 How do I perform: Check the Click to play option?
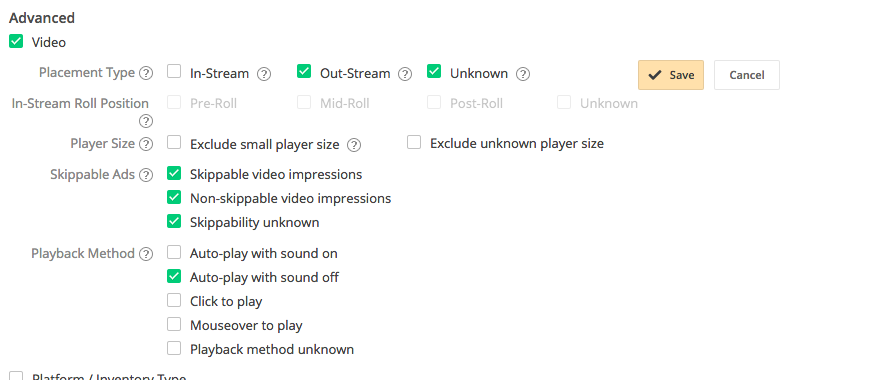coord(174,300)
